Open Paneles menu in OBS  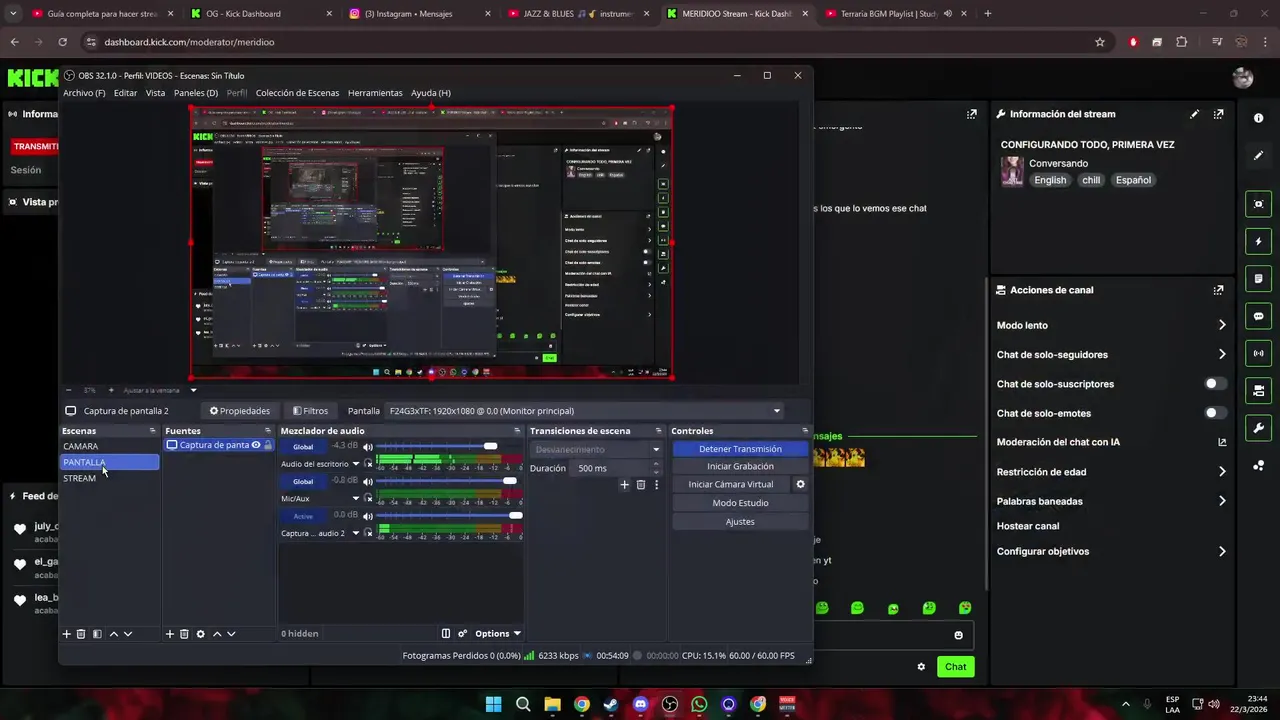[x=196, y=93]
